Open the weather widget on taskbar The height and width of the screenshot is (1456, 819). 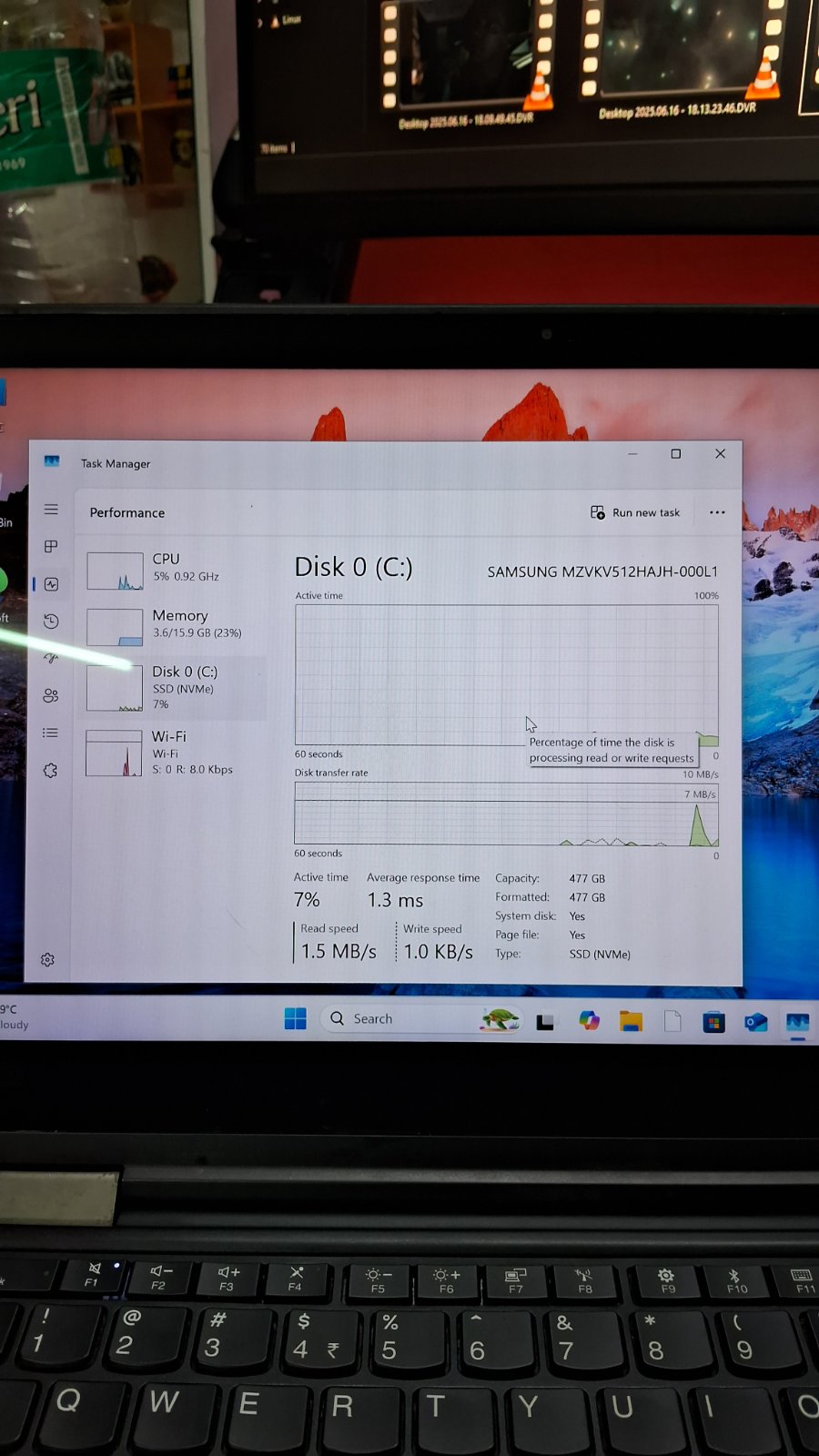[14, 1016]
